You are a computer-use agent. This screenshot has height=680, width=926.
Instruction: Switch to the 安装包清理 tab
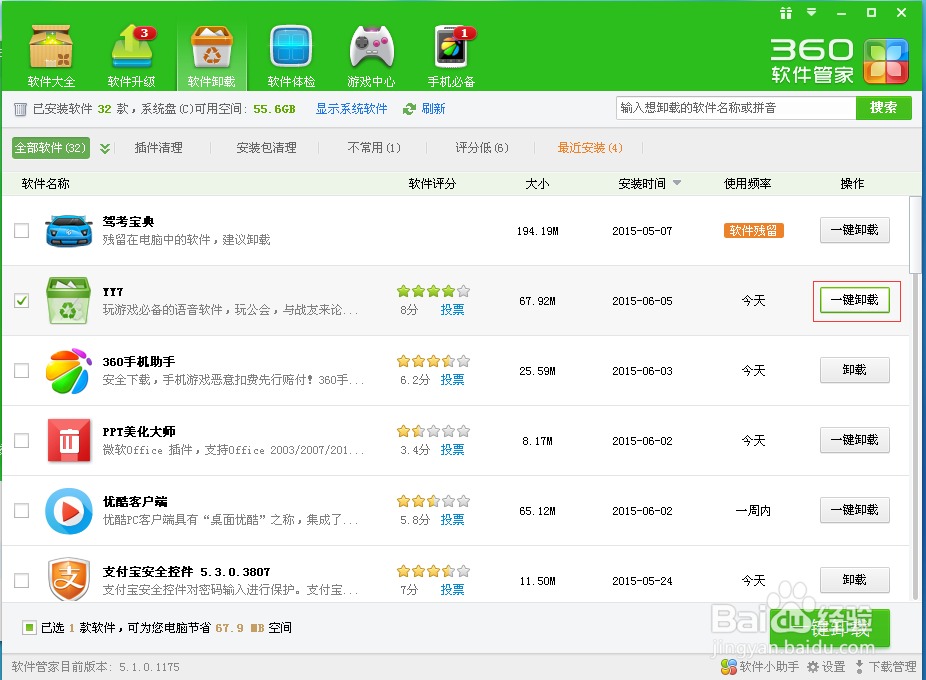pyautogui.click(x=266, y=148)
